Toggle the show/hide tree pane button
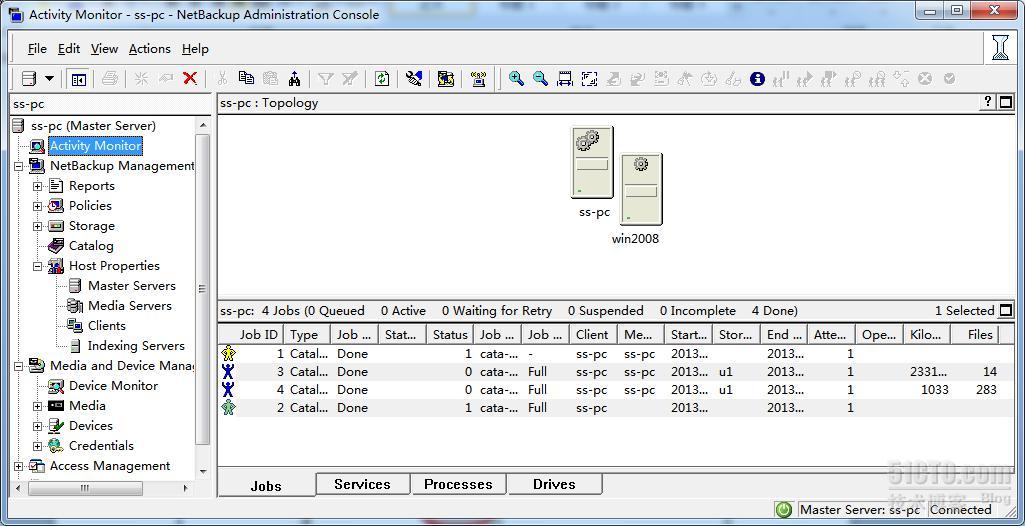Image resolution: width=1025 pixels, height=526 pixels. [x=78, y=79]
